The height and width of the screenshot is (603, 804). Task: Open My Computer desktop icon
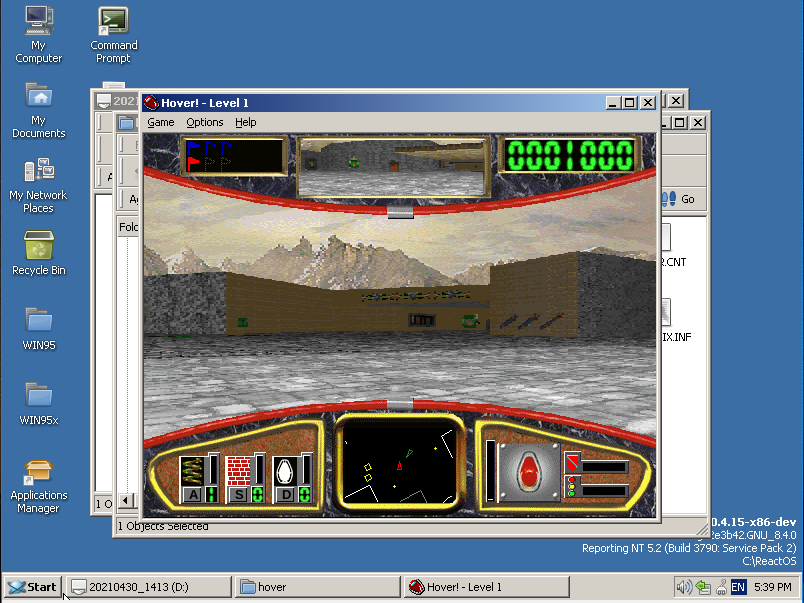(x=38, y=35)
